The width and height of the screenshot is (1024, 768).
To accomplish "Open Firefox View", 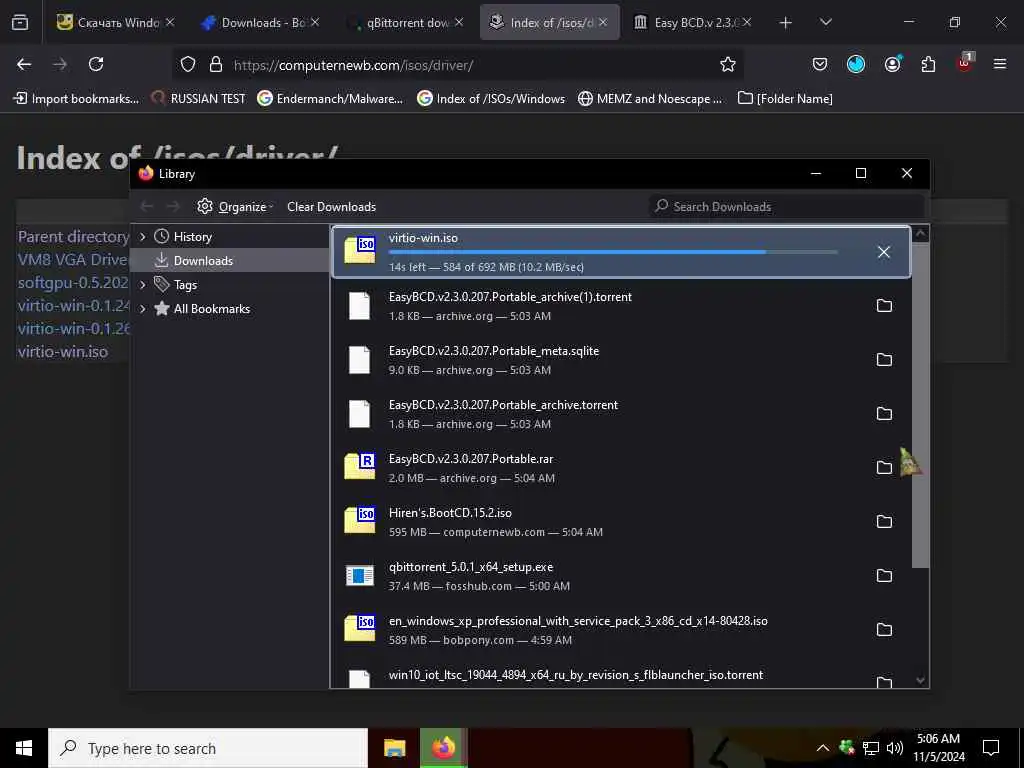I will (x=20, y=23).
